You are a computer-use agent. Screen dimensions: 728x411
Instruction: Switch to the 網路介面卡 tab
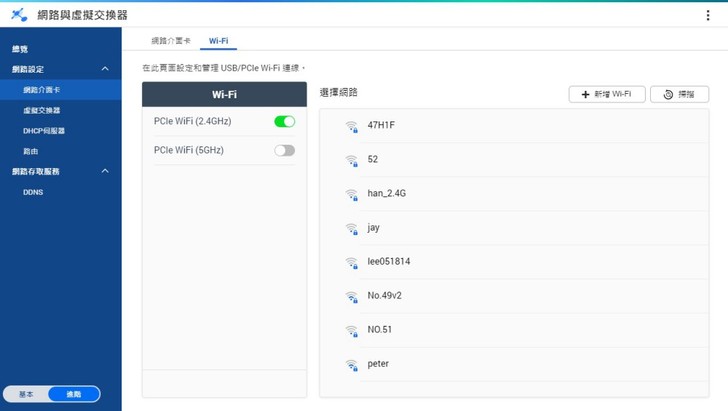tap(163, 41)
